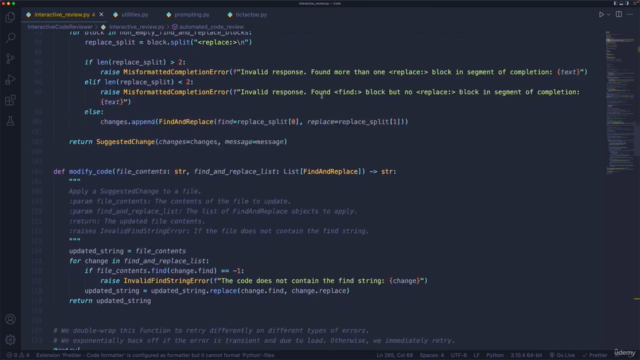Click the 'Apply a SuggestedChange to a file' docstring

pos(135,191)
